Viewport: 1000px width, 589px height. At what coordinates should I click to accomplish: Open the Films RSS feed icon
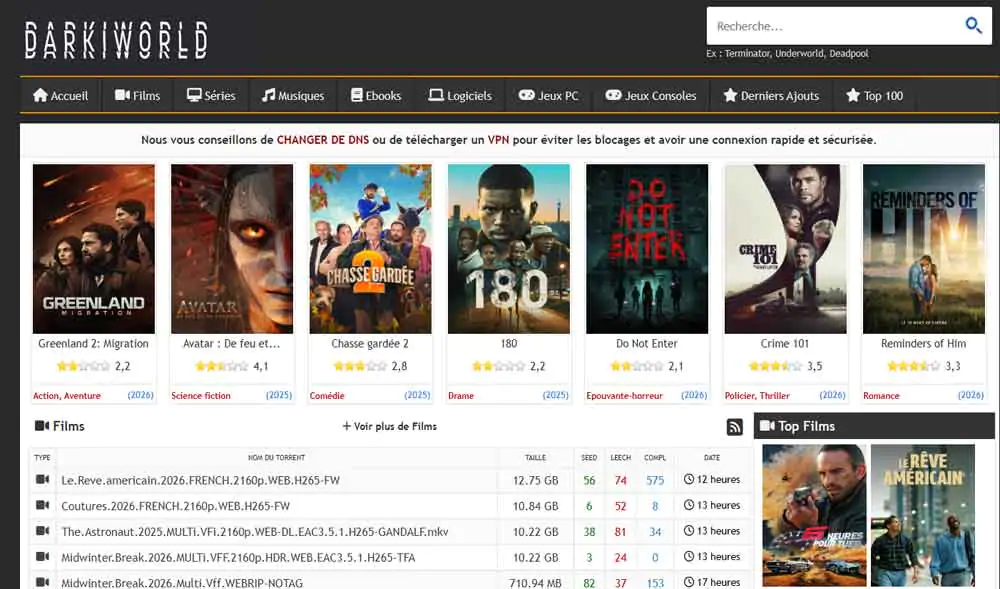(x=735, y=427)
